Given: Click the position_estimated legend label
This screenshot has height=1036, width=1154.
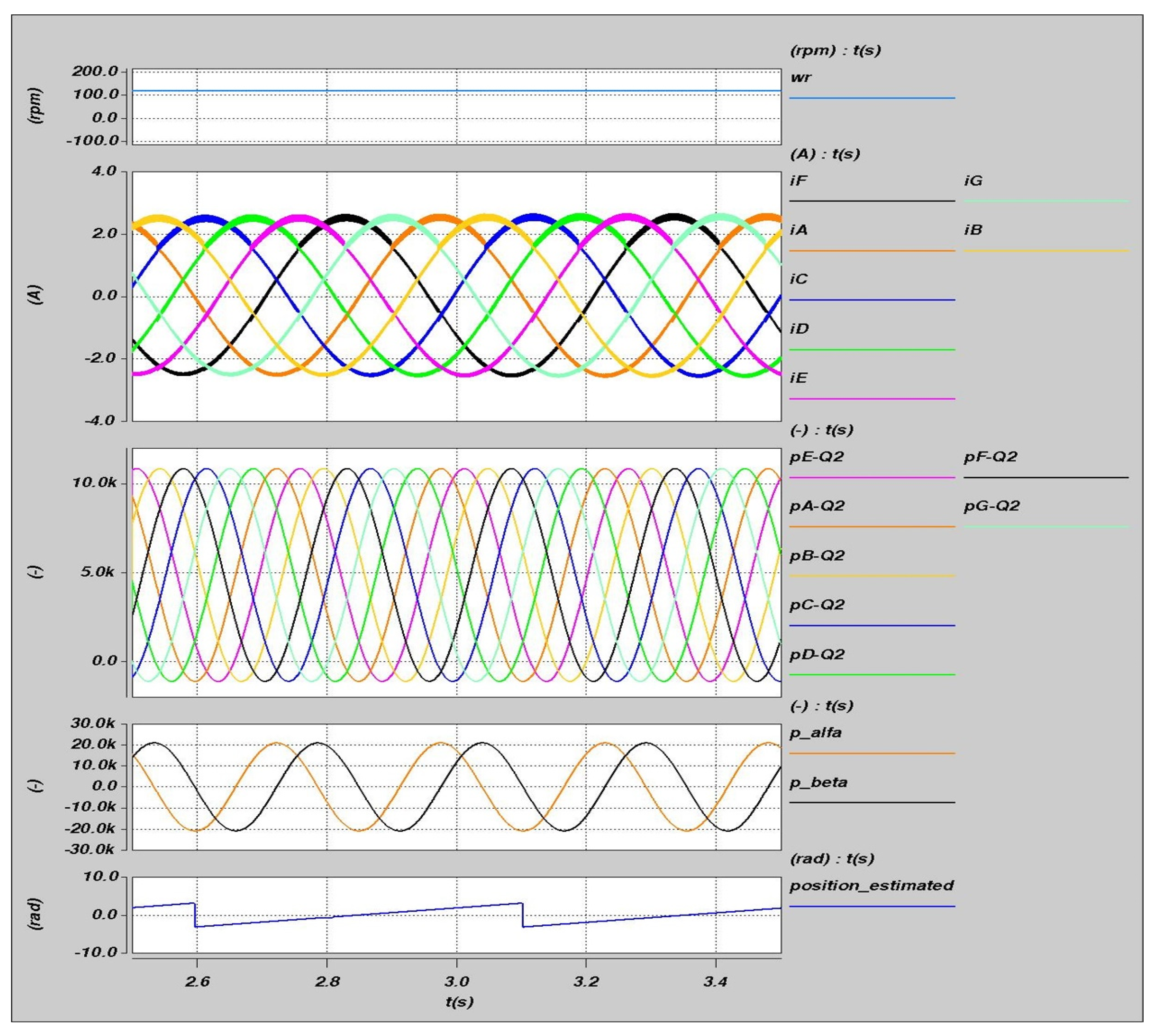Looking at the screenshot, I should tap(871, 886).
